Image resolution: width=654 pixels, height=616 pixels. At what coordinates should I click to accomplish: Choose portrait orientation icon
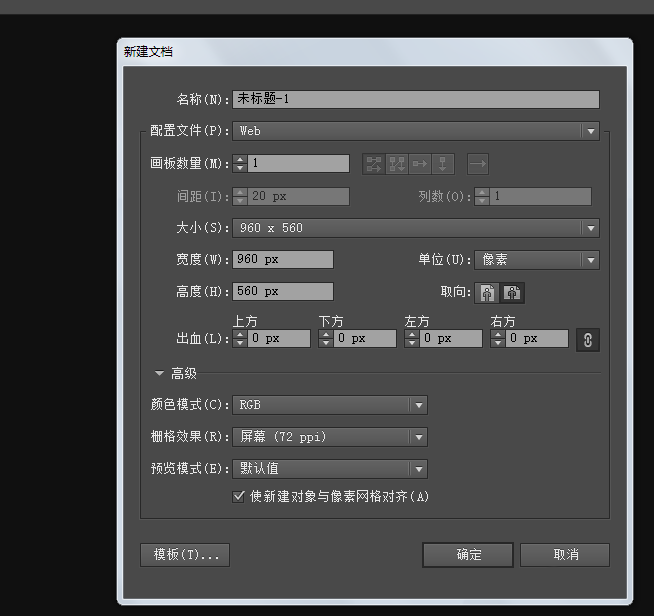[x=487, y=292]
